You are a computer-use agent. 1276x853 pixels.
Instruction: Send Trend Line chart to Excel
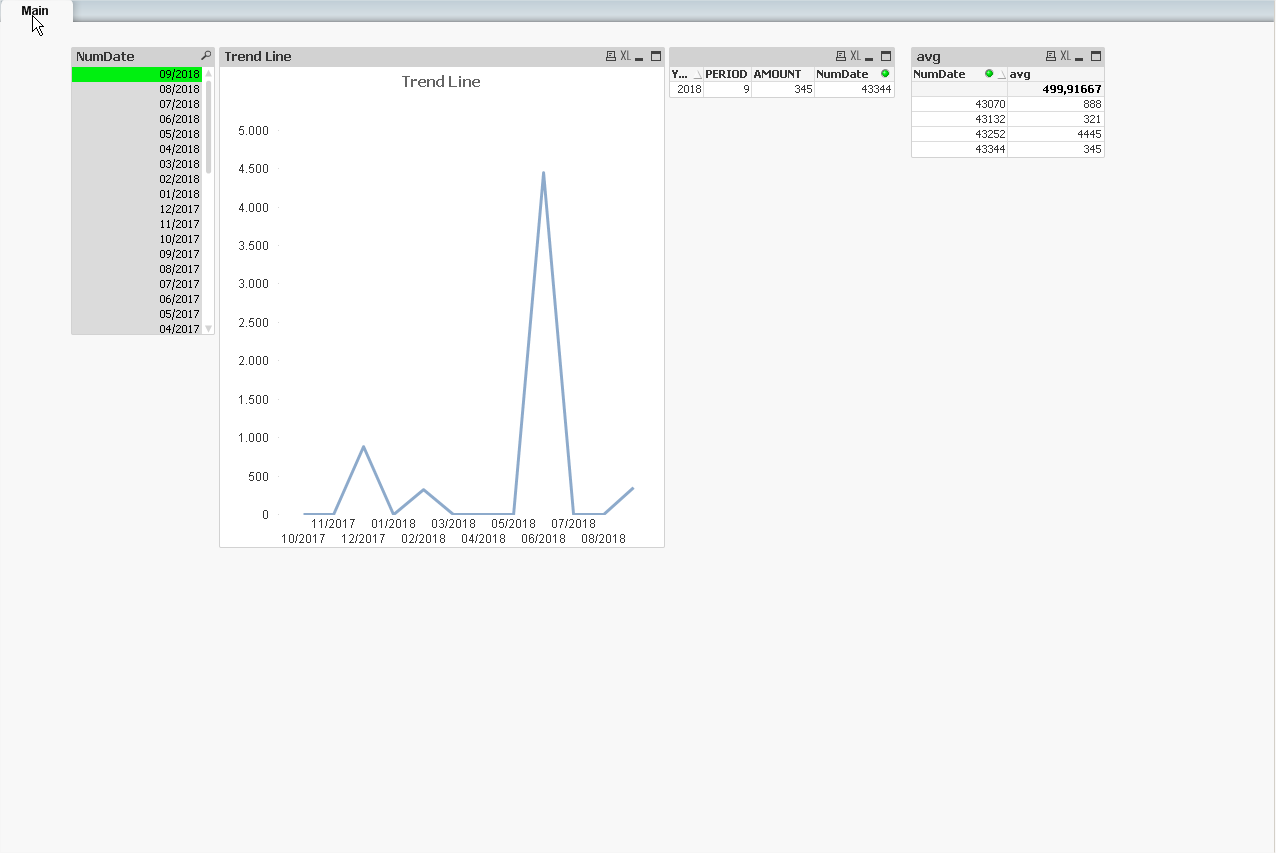[626, 56]
